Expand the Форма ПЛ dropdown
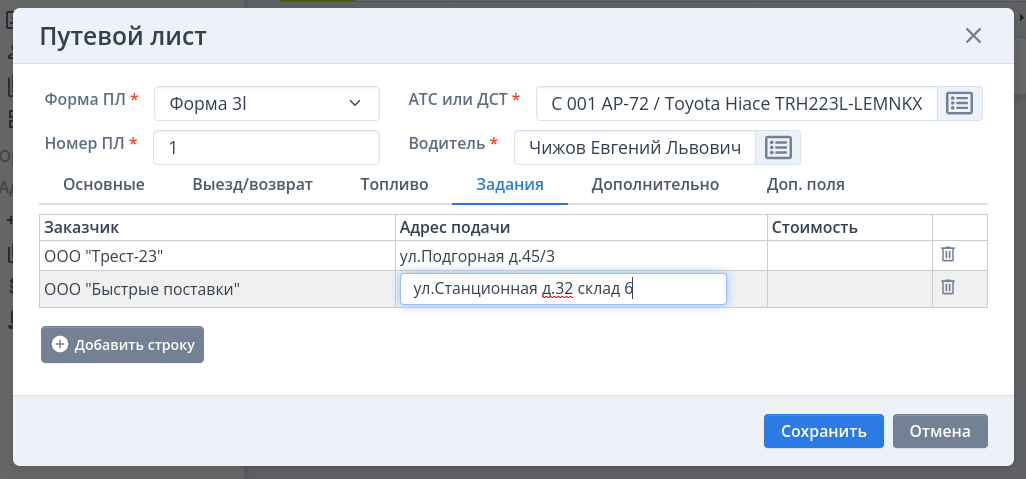 pyautogui.click(x=267, y=103)
